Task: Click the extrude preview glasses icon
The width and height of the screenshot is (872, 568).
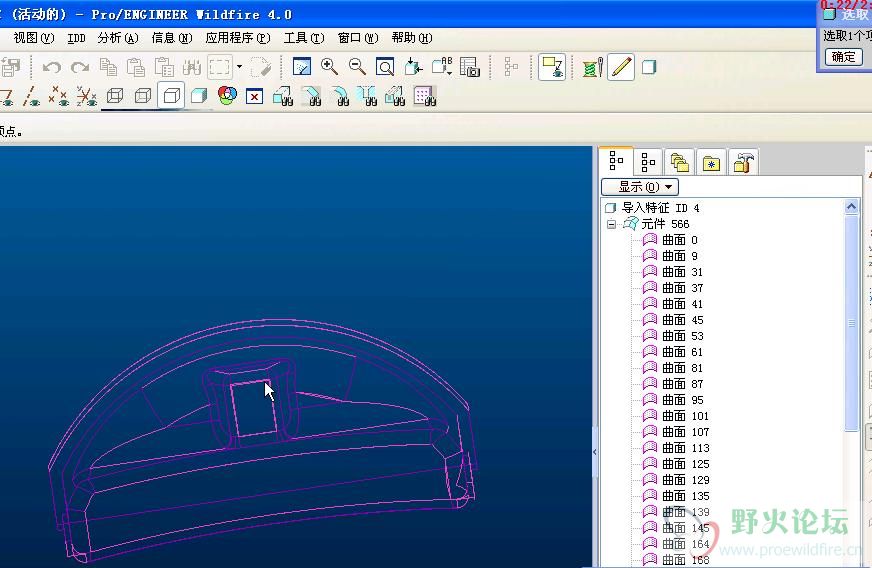Action: [x=283, y=96]
